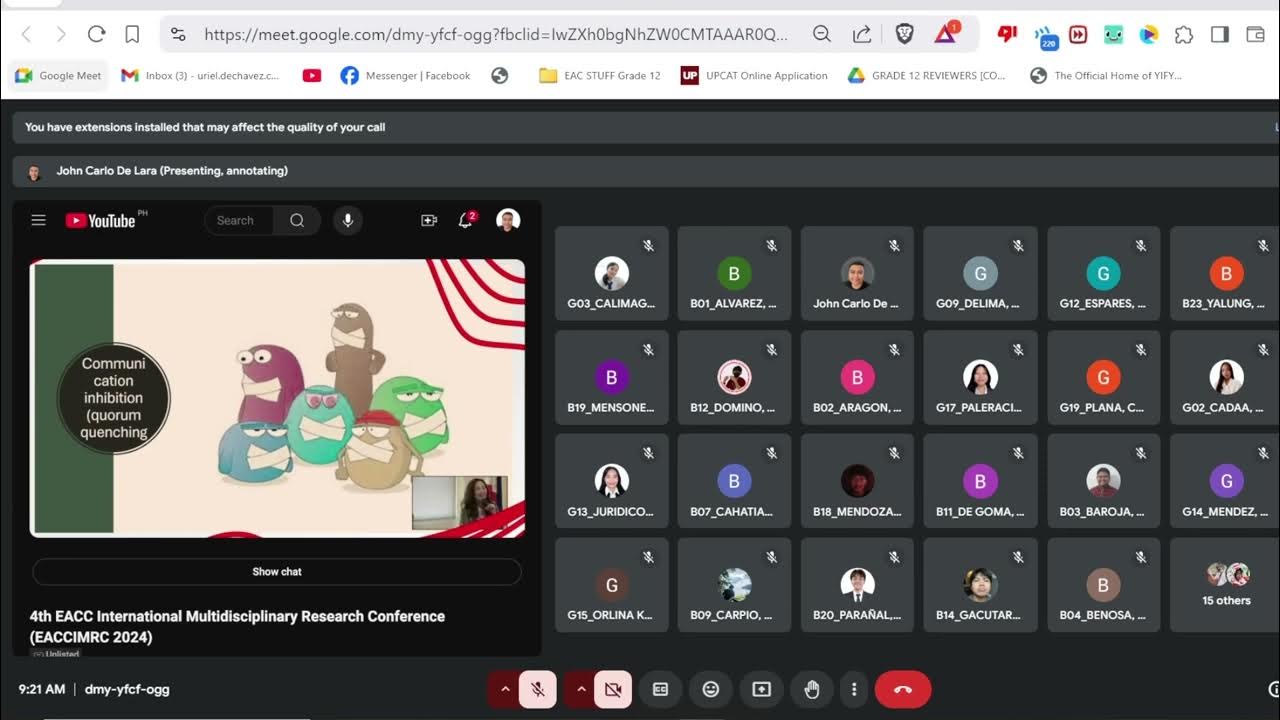Open the Gmail Inbox (3) bookmark
The width and height of the screenshot is (1280, 720).
pyautogui.click(x=200, y=75)
